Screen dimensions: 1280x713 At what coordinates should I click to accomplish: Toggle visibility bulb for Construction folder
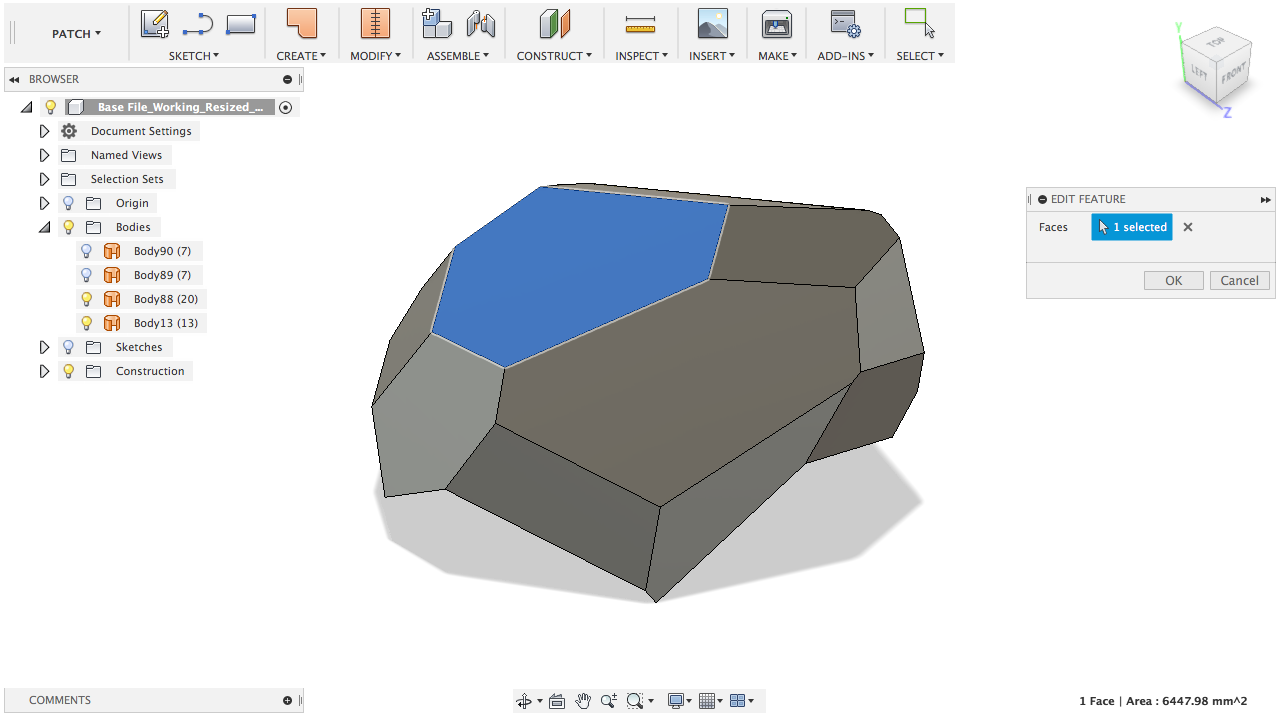tap(68, 371)
